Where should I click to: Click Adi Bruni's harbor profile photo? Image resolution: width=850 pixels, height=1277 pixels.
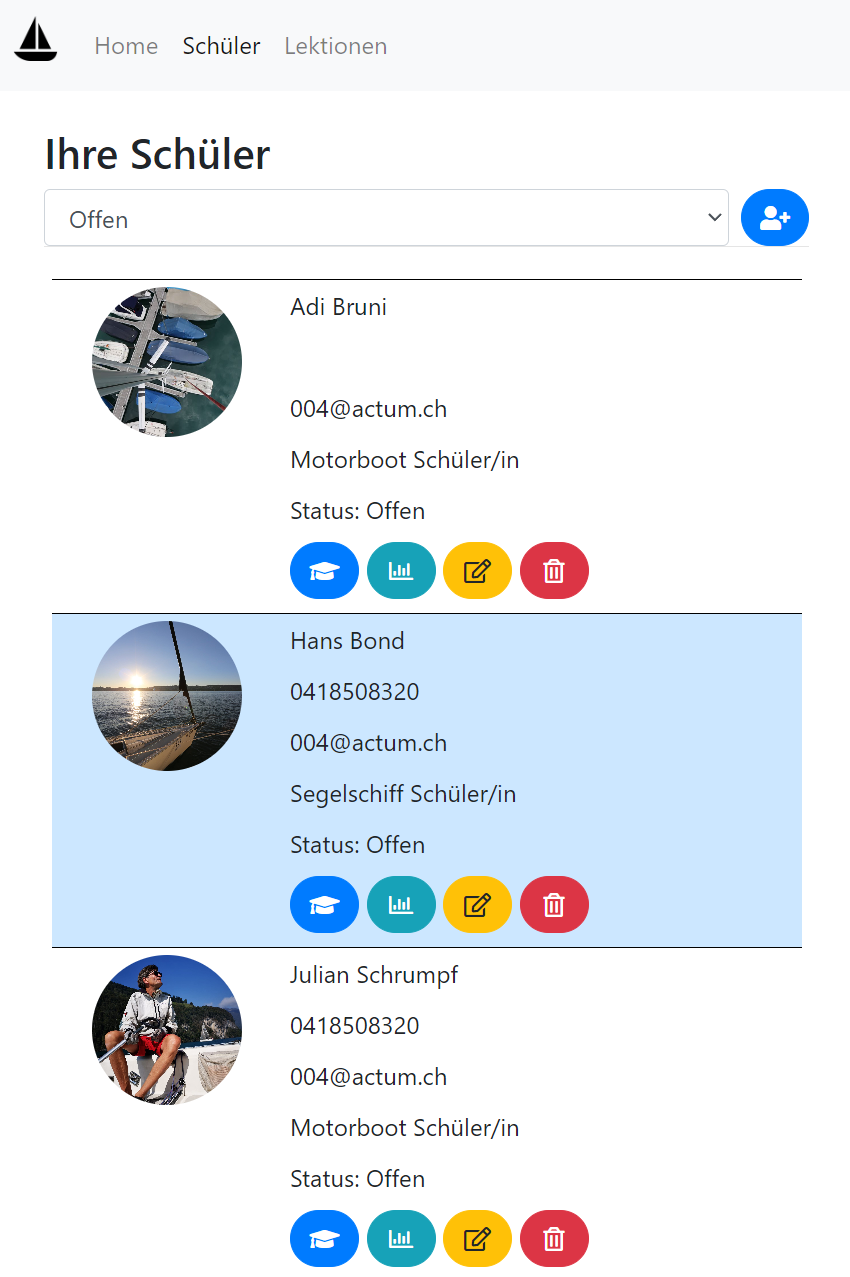(167, 362)
